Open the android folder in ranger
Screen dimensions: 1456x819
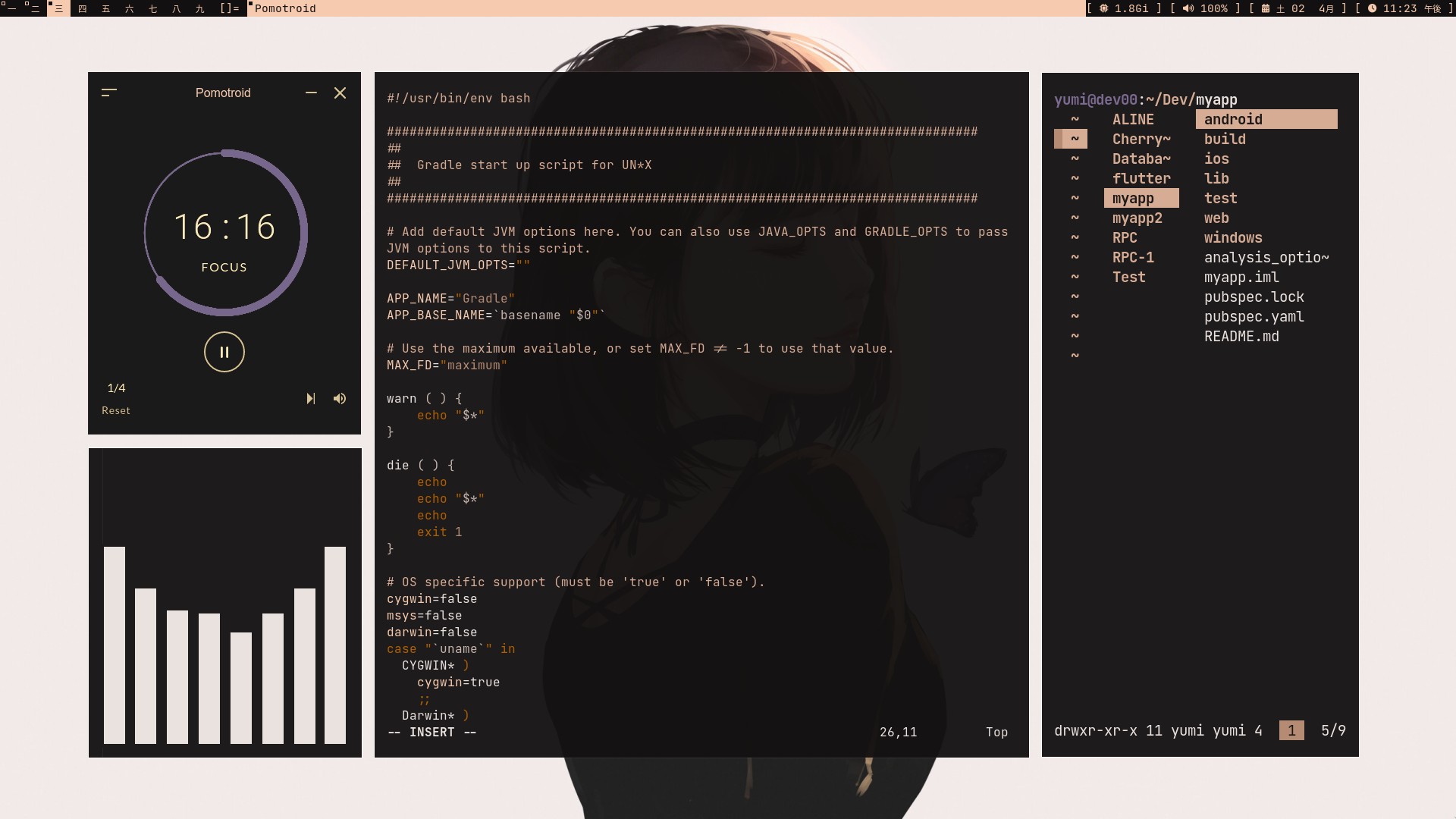[1233, 119]
